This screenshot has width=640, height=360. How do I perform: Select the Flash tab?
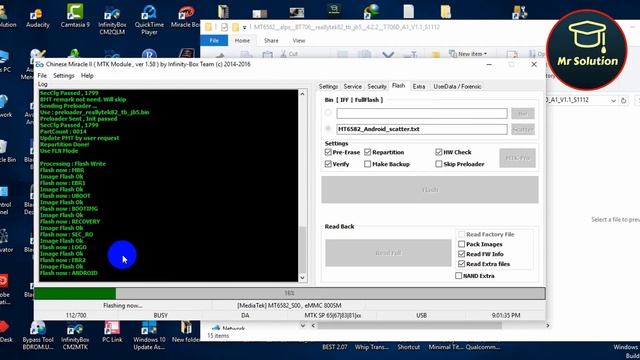tap(398, 86)
